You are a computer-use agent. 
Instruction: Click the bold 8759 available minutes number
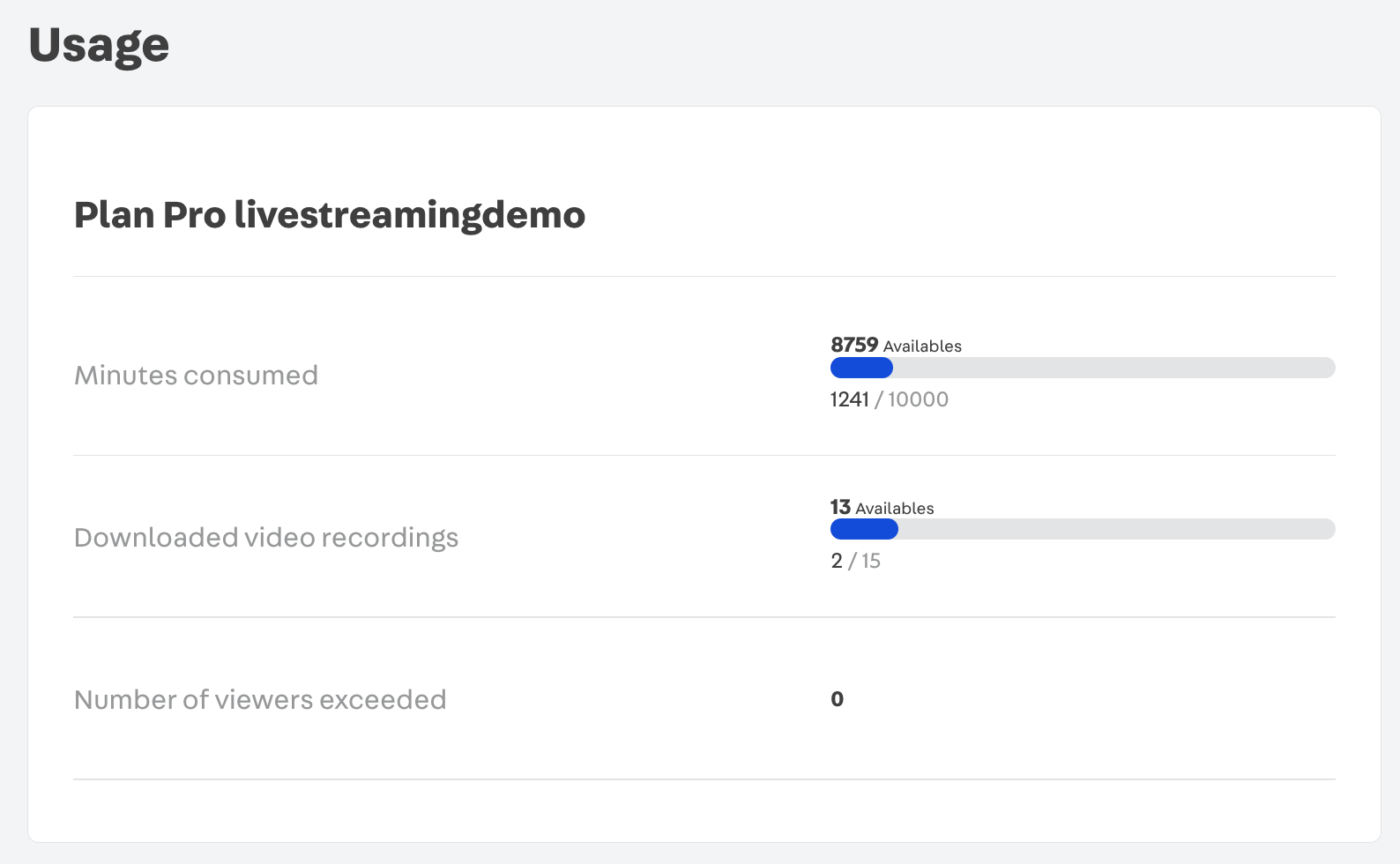pos(854,345)
